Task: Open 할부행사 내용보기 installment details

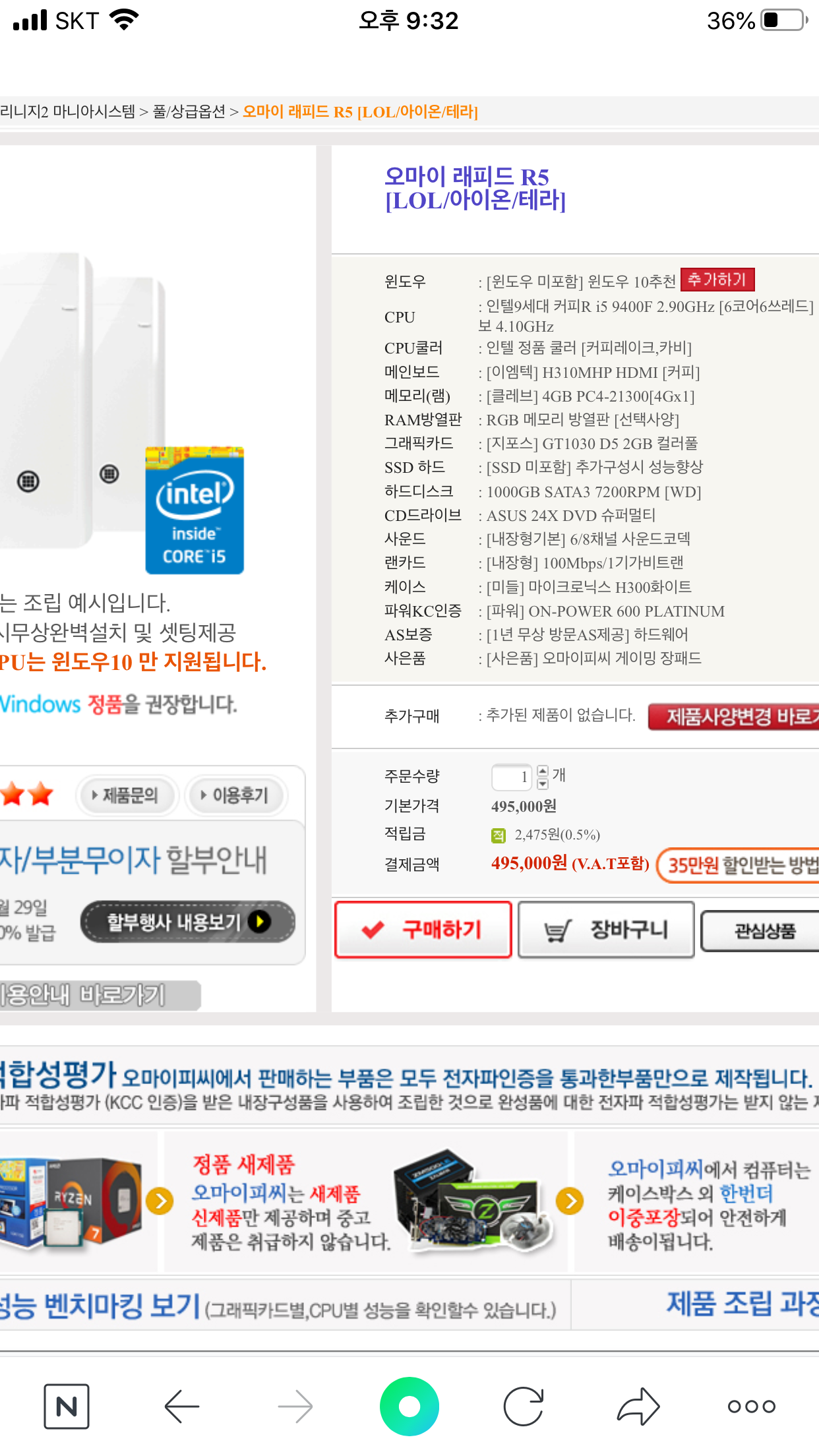Action: [188, 921]
